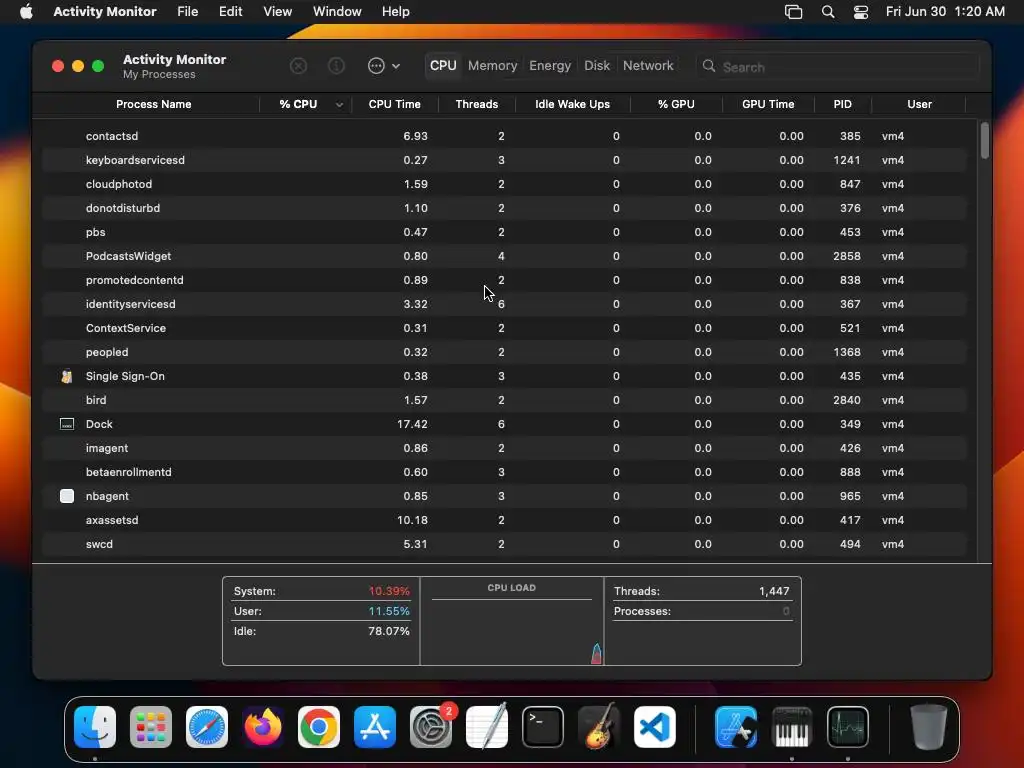The height and width of the screenshot is (768, 1024).
Task: Sort by Threads column header
Action: tap(477, 104)
